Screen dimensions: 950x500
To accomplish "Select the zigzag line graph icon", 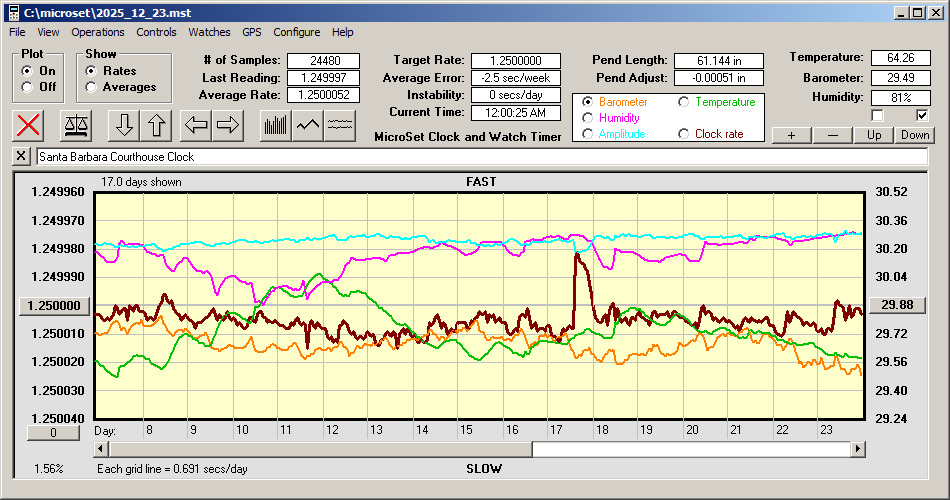I will pyautogui.click(x=308, y=125).
